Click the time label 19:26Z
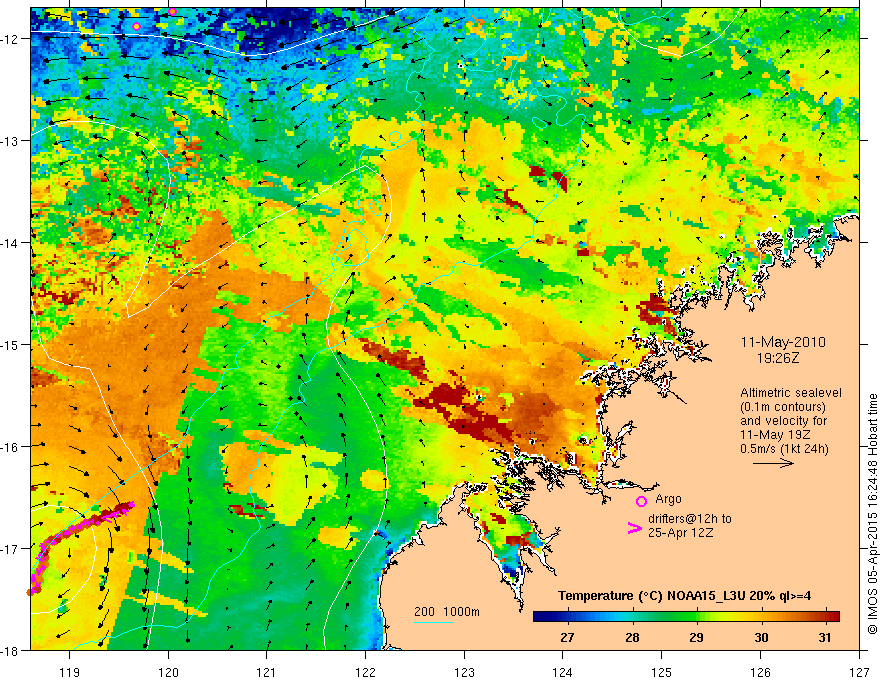This screenshot has width=880, height=680. (777, 357)
